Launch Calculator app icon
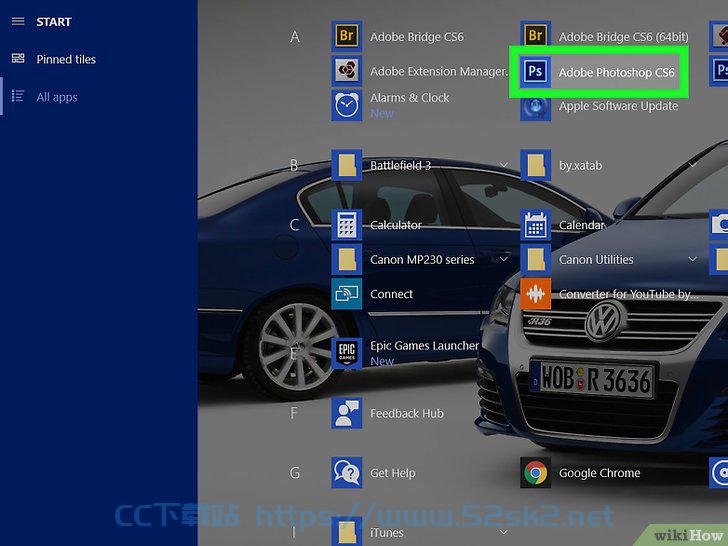 pos(347,225)
